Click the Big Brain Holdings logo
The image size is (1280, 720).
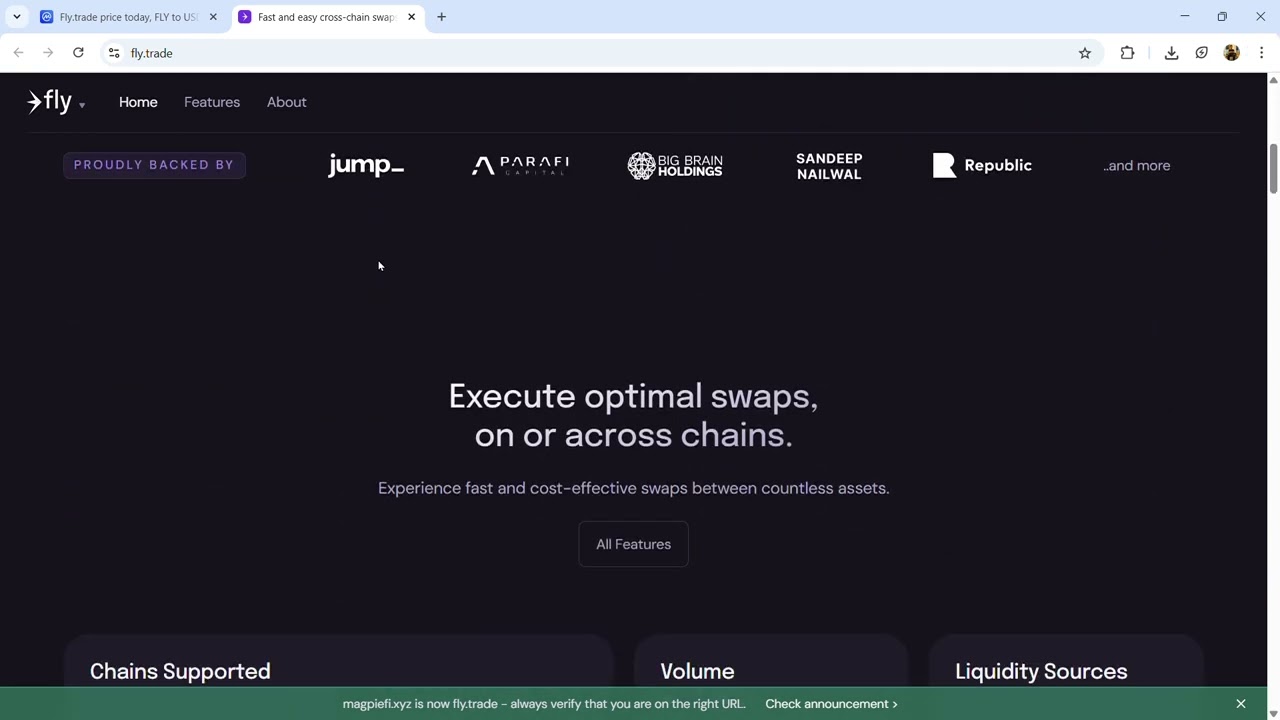pyautogui.click(x=675, y=165)
